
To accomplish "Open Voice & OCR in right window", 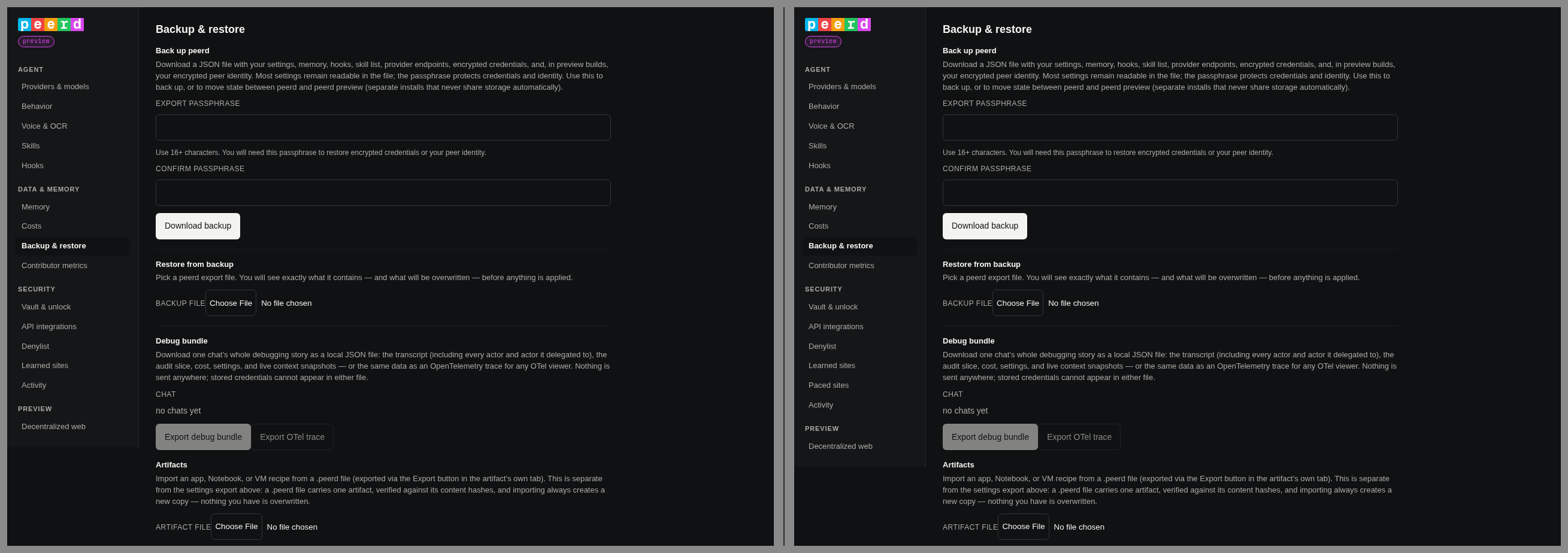I will click(x=859, y=126).
